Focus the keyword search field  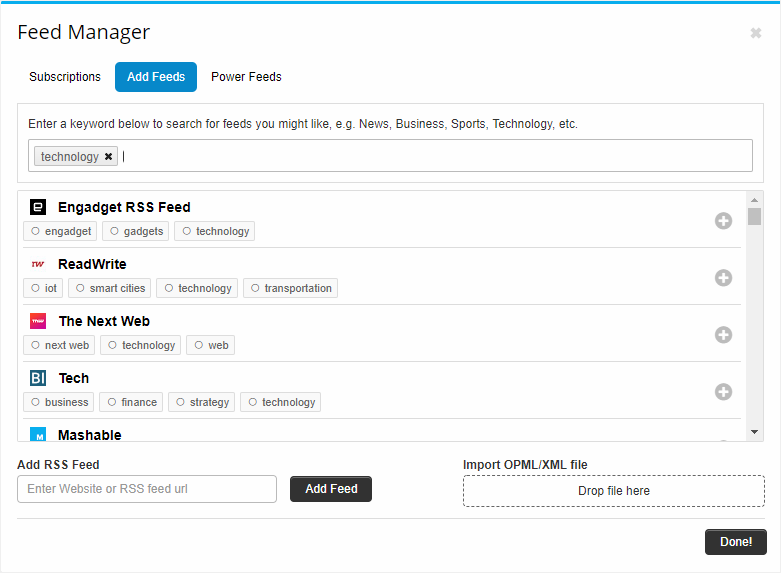(x=390, y=156)
